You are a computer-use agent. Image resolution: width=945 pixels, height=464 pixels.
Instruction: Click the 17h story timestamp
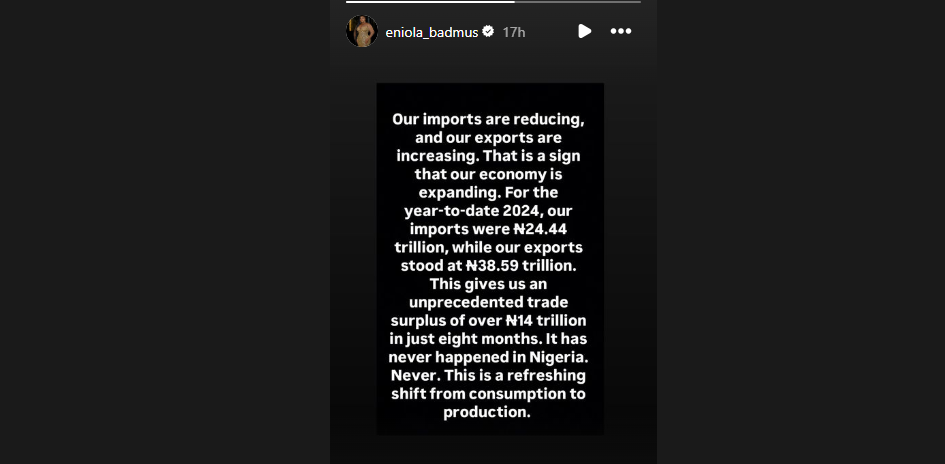coord(514,32)
